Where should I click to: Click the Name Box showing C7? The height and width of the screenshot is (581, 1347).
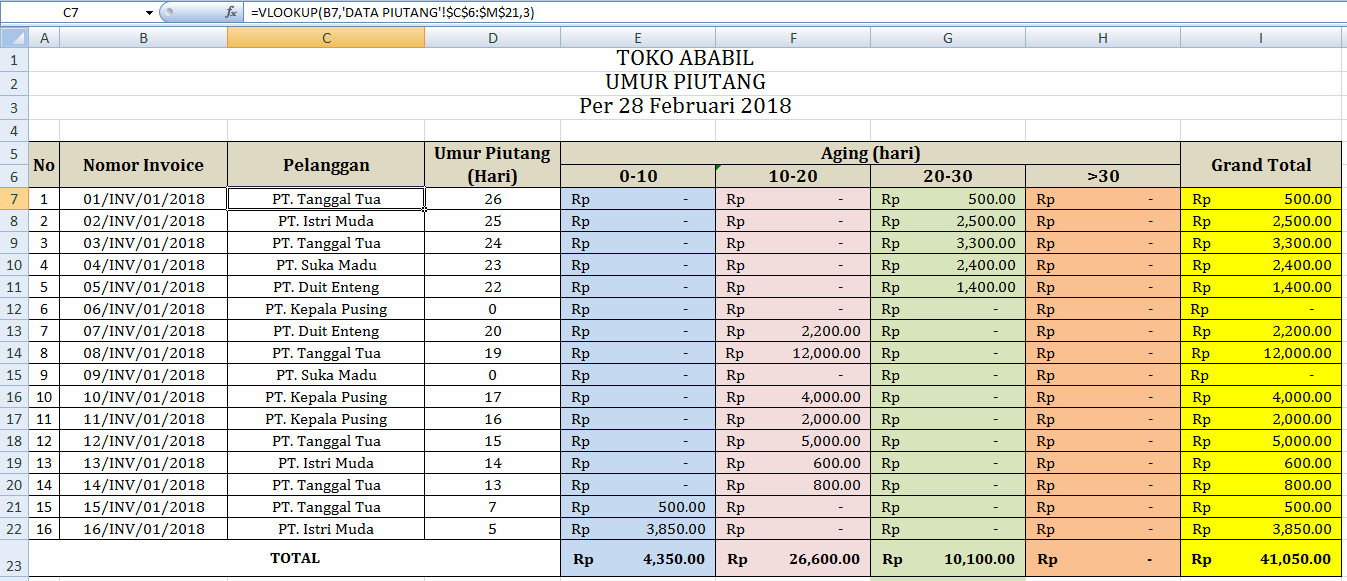(70, 13)
